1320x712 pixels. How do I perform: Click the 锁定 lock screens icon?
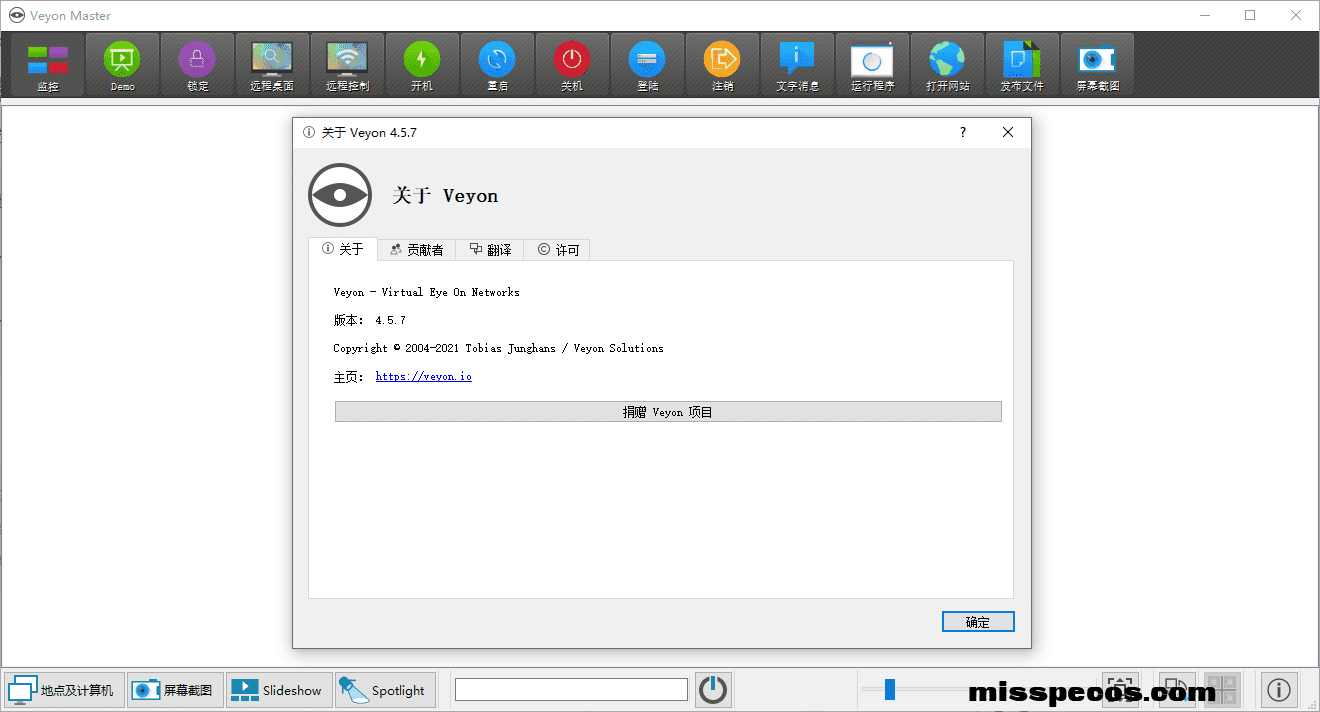point(198,66)
